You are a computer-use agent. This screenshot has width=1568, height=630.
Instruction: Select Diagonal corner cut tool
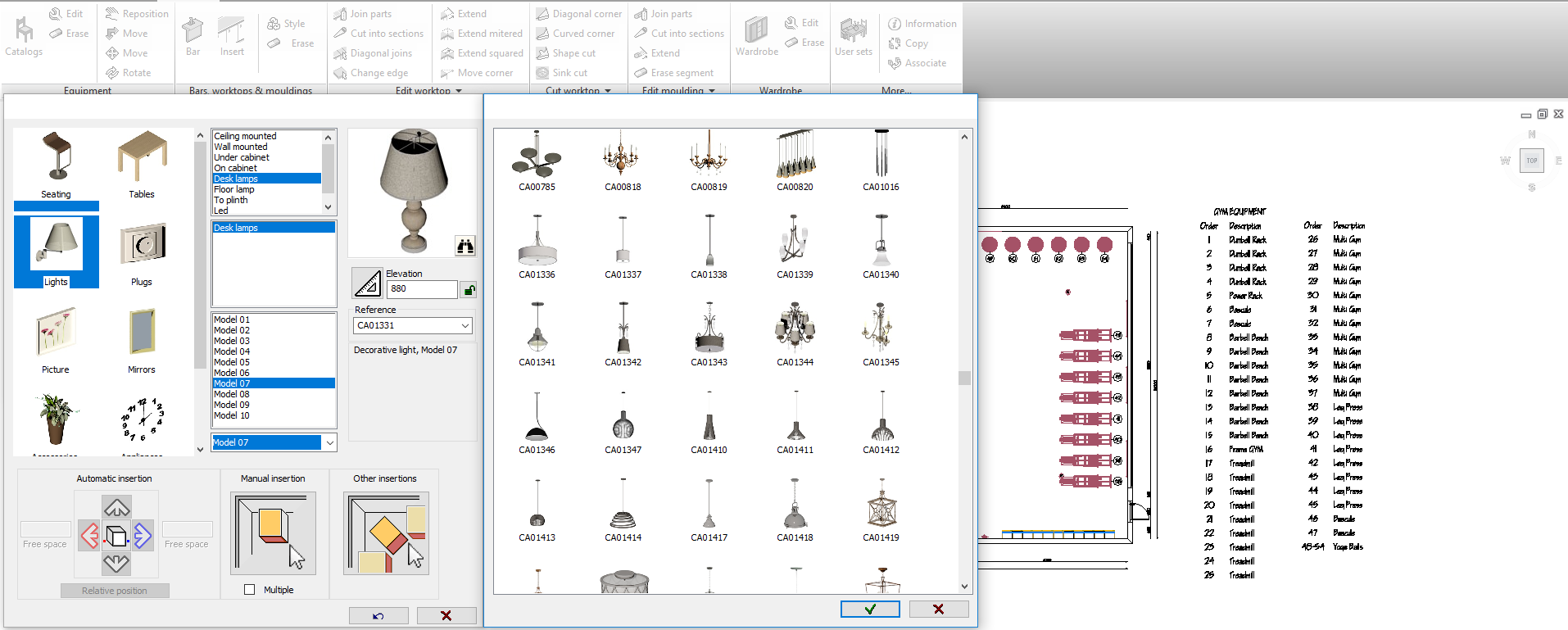[578, 14]
